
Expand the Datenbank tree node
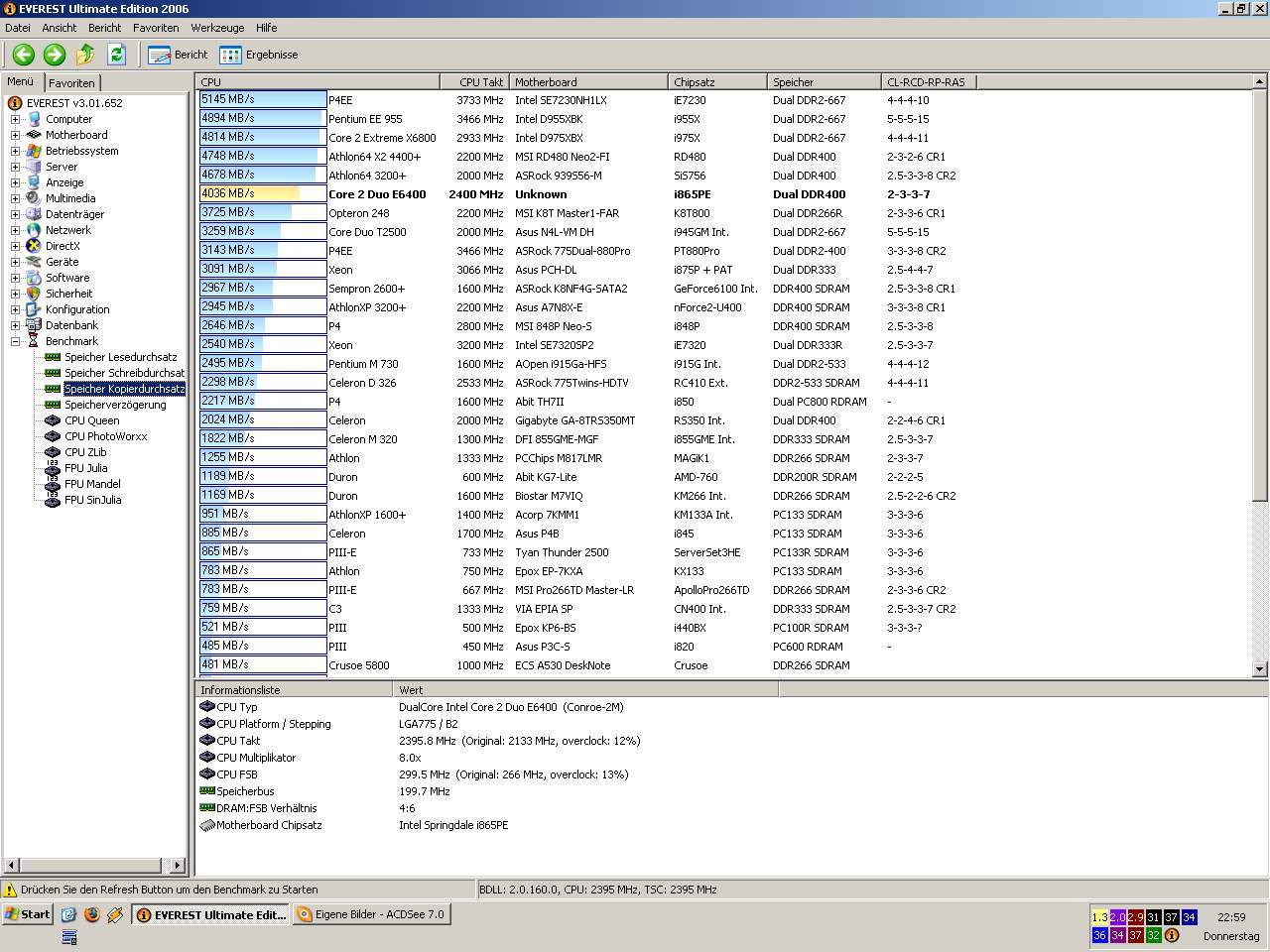[x=15, y=325]
